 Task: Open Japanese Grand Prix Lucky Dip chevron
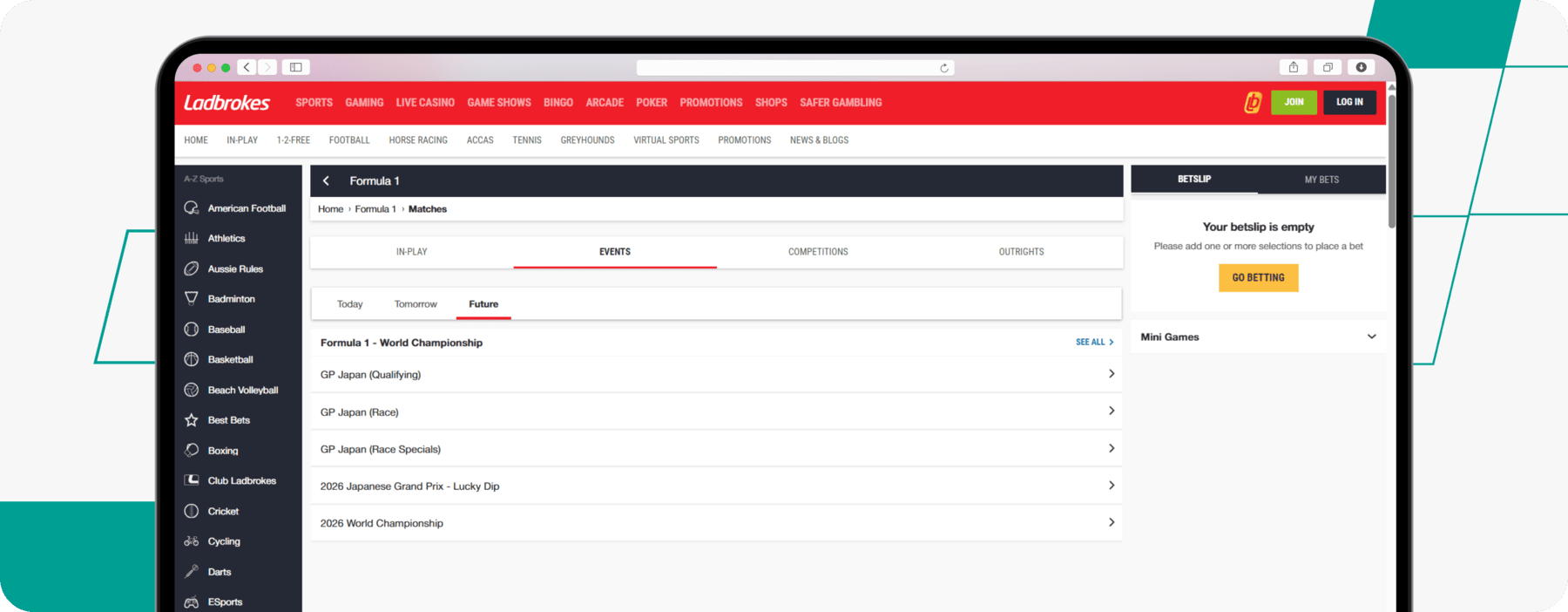(1112, 486)
